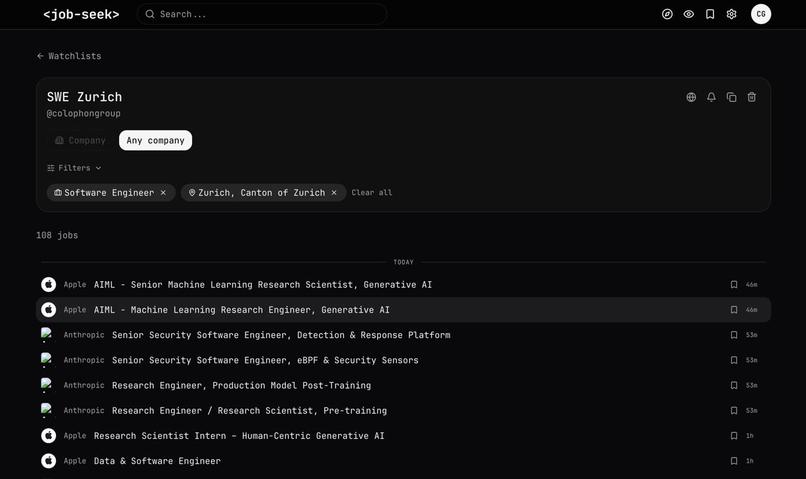Duplicate the SWE Zurich watchlist

[731, 97]
